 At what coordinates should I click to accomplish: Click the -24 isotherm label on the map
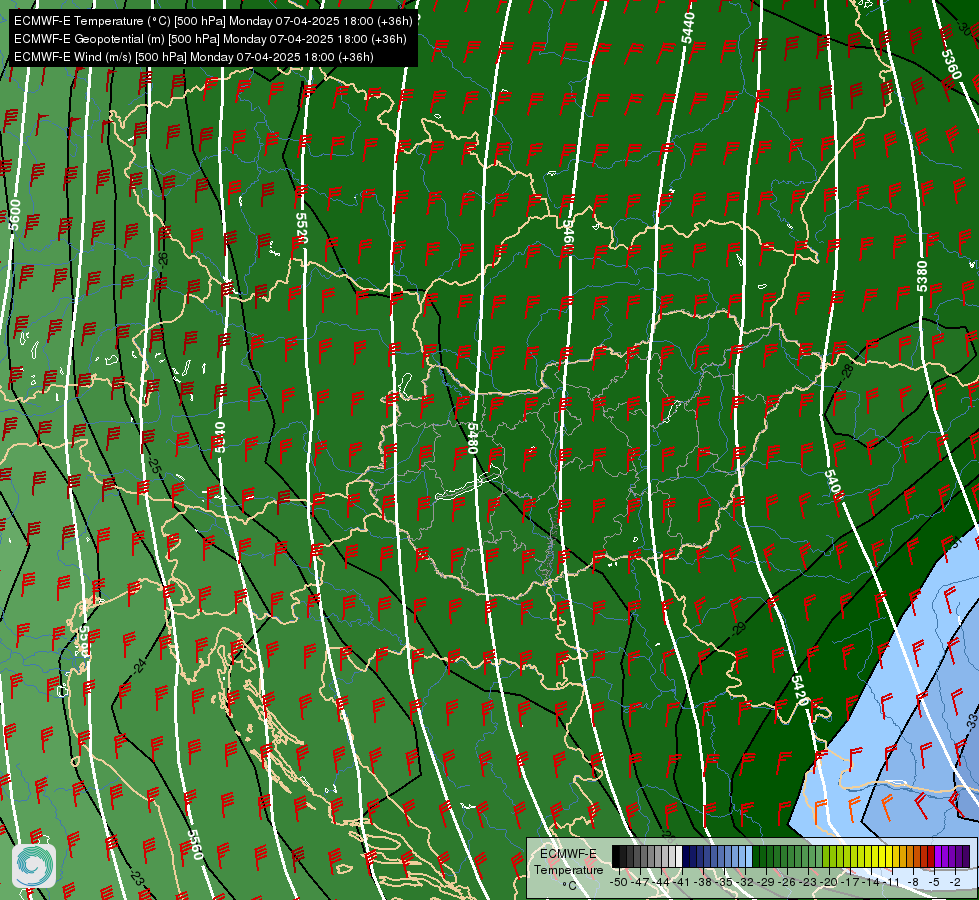point(139,666)
